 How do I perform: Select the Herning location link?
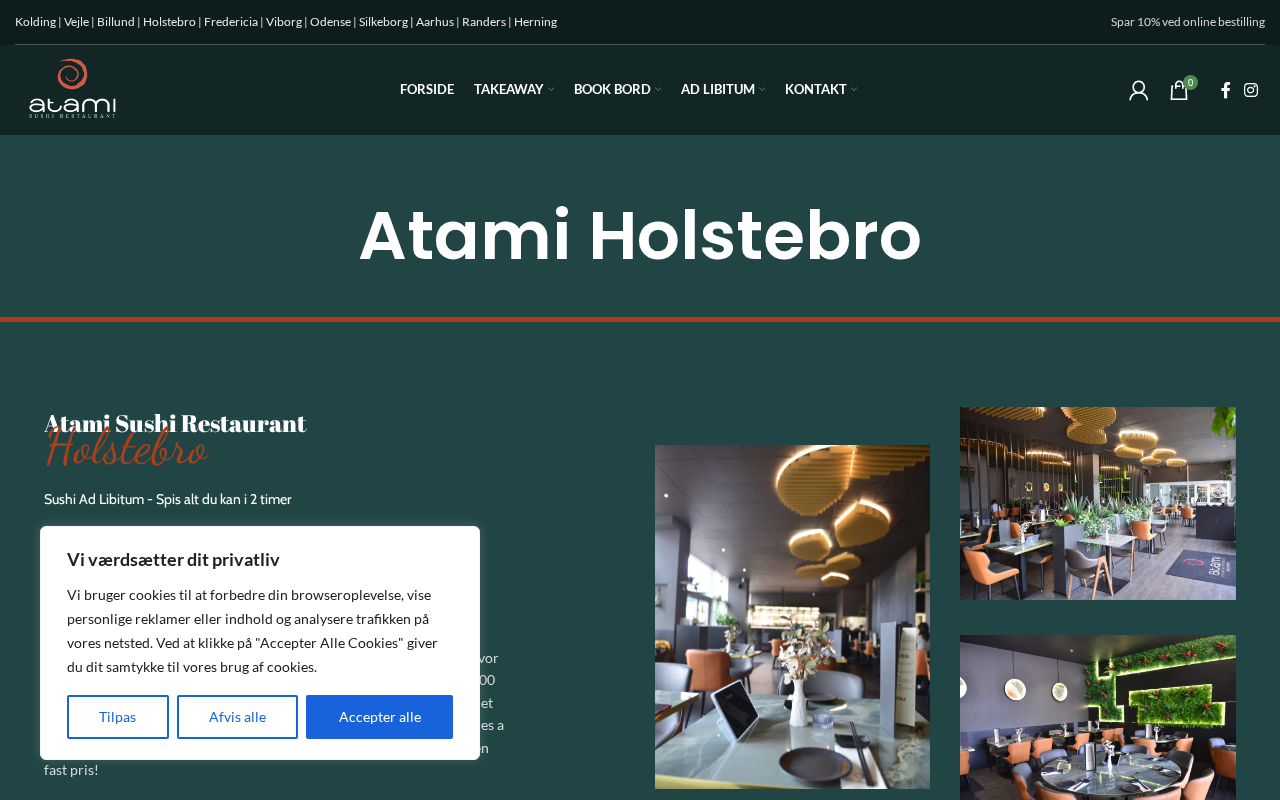[535, 22]
